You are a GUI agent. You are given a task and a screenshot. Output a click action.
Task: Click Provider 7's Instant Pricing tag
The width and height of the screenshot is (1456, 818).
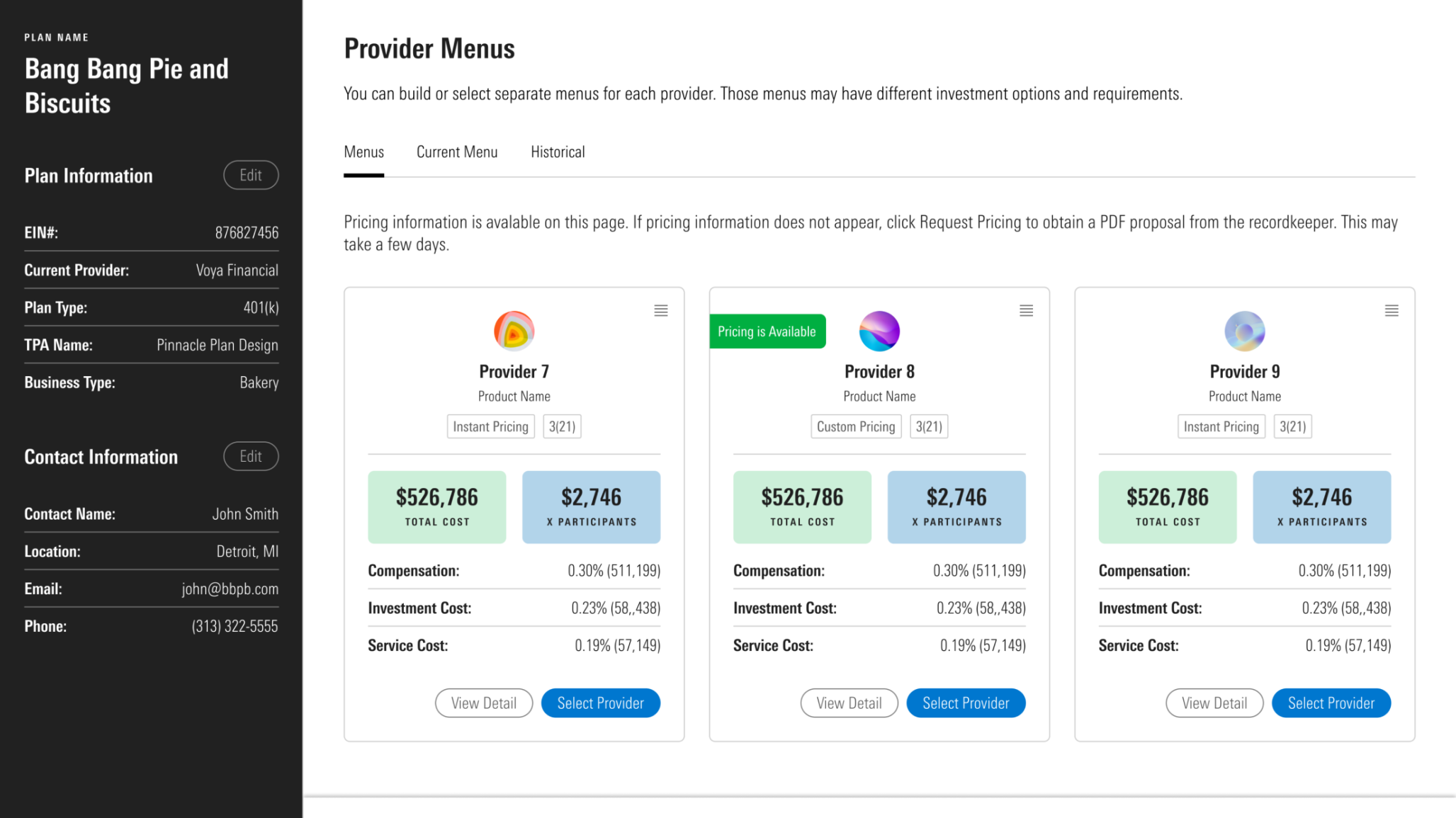tap(490, 427)
